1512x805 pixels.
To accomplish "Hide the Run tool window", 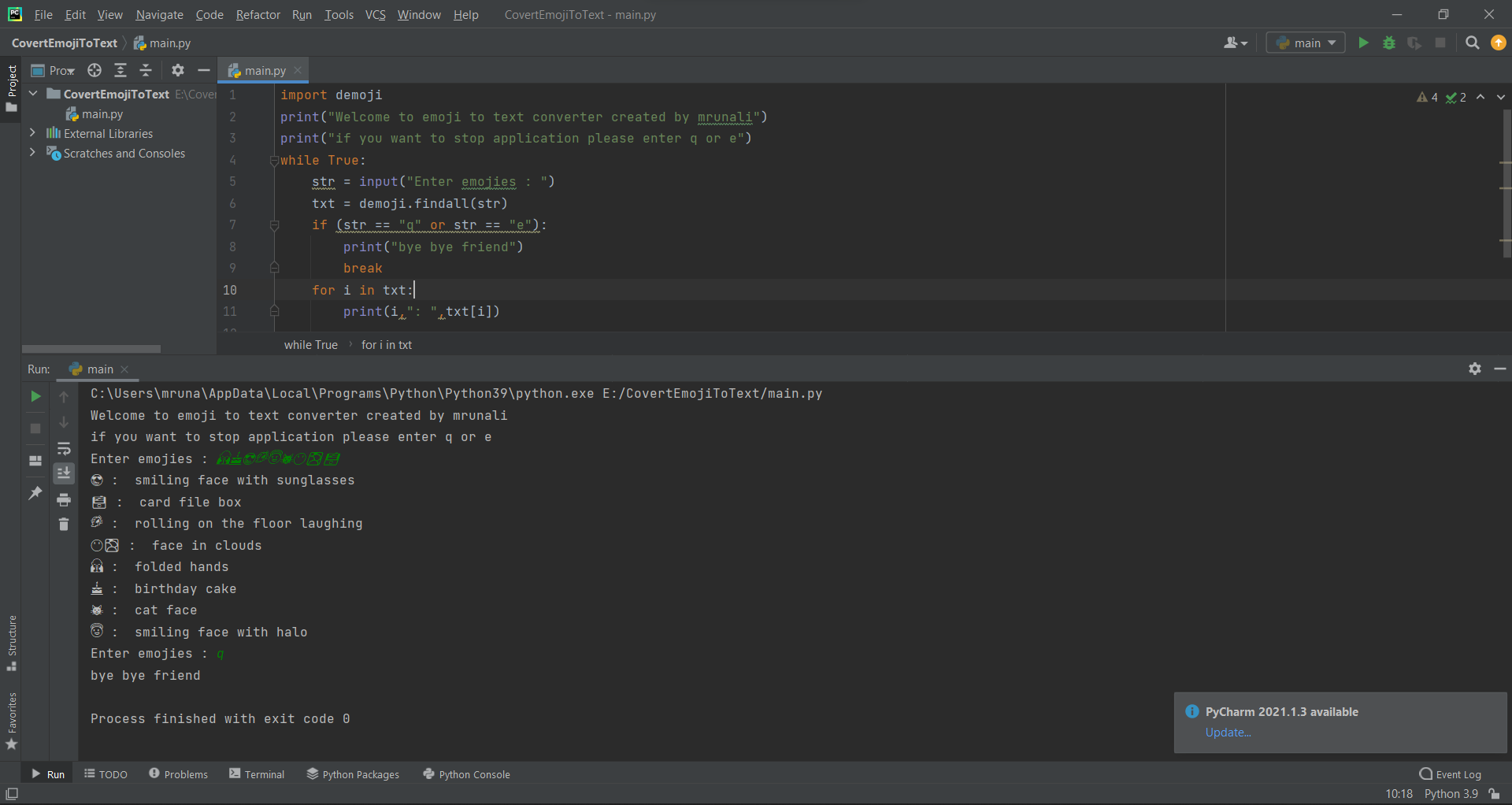I will pos(1500,369).
